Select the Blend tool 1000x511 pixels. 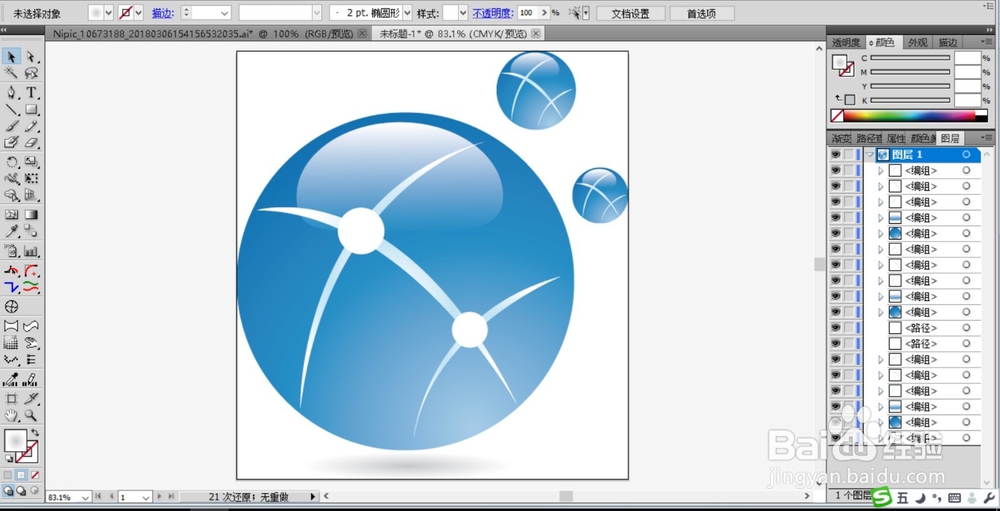click(31, 231)
